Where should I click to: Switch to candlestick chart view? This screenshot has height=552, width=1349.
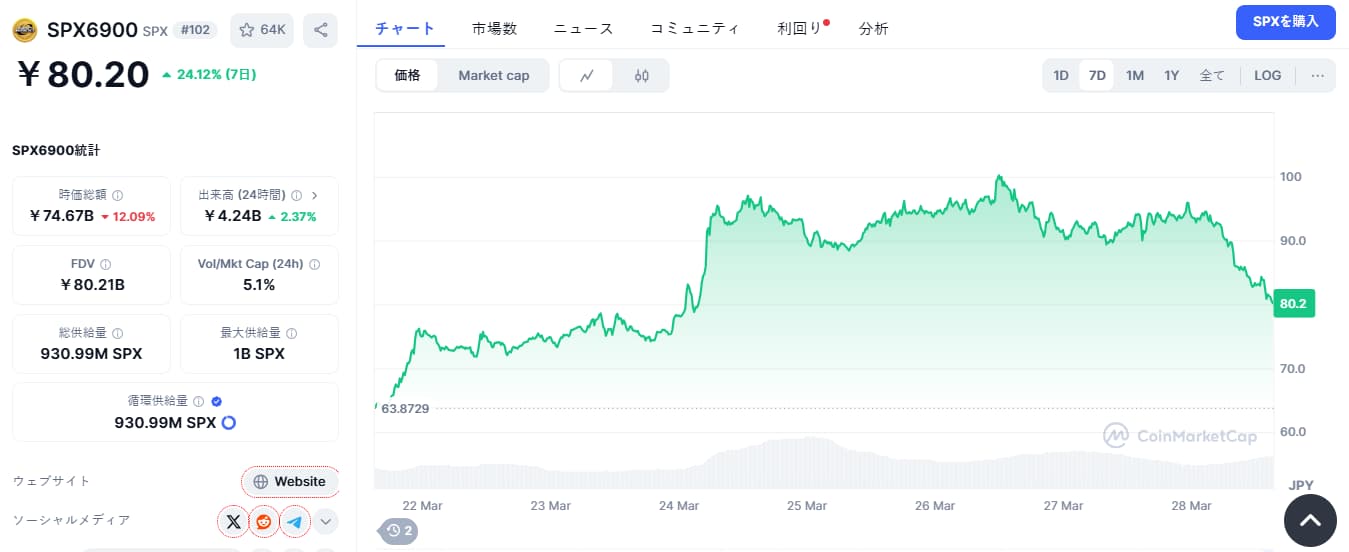[x=642, y=76]
